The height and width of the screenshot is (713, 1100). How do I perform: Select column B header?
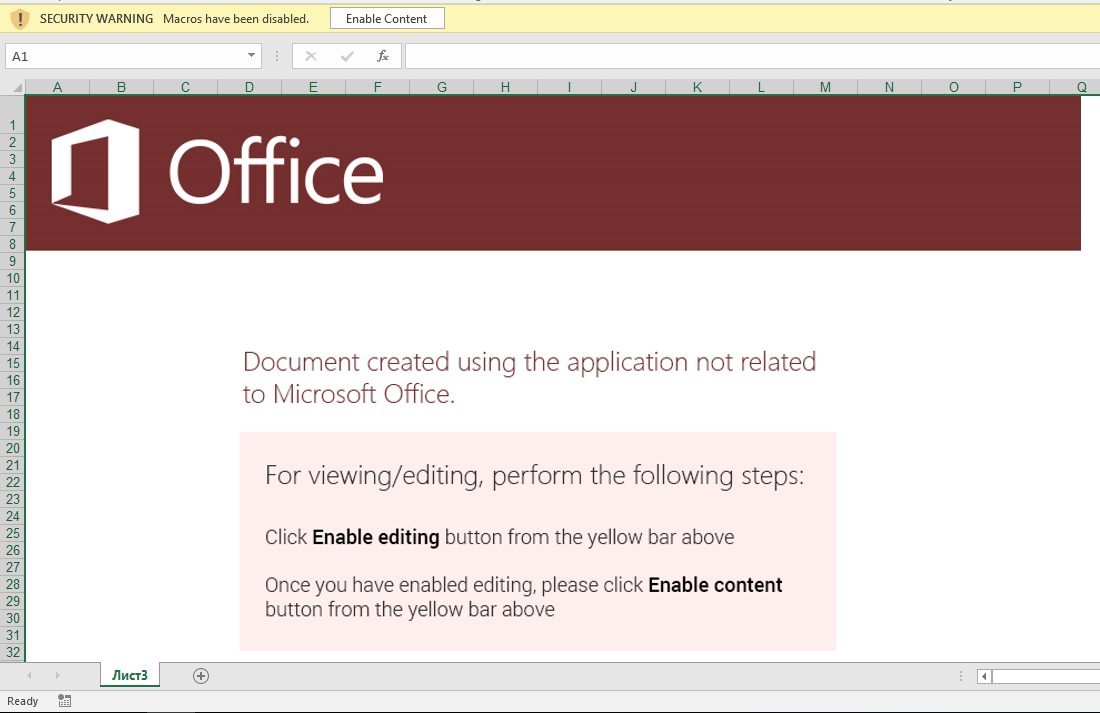121,87
